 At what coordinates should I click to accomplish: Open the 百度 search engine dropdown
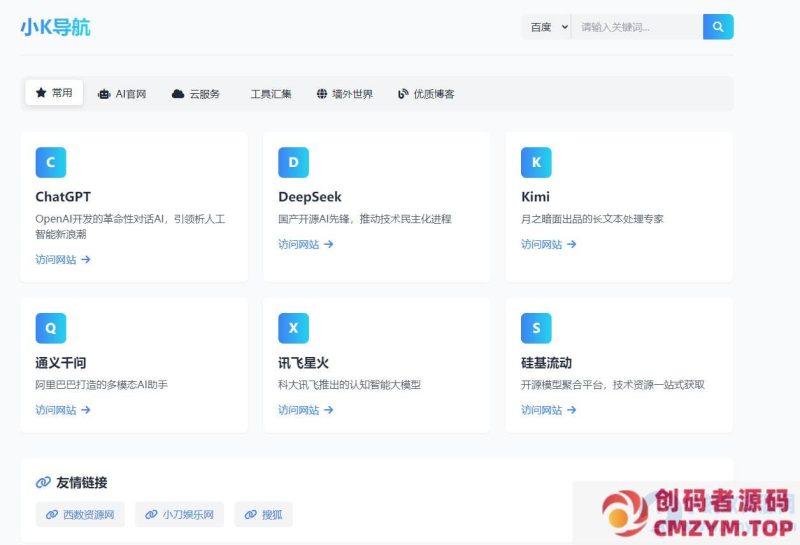tap(547, 27)
